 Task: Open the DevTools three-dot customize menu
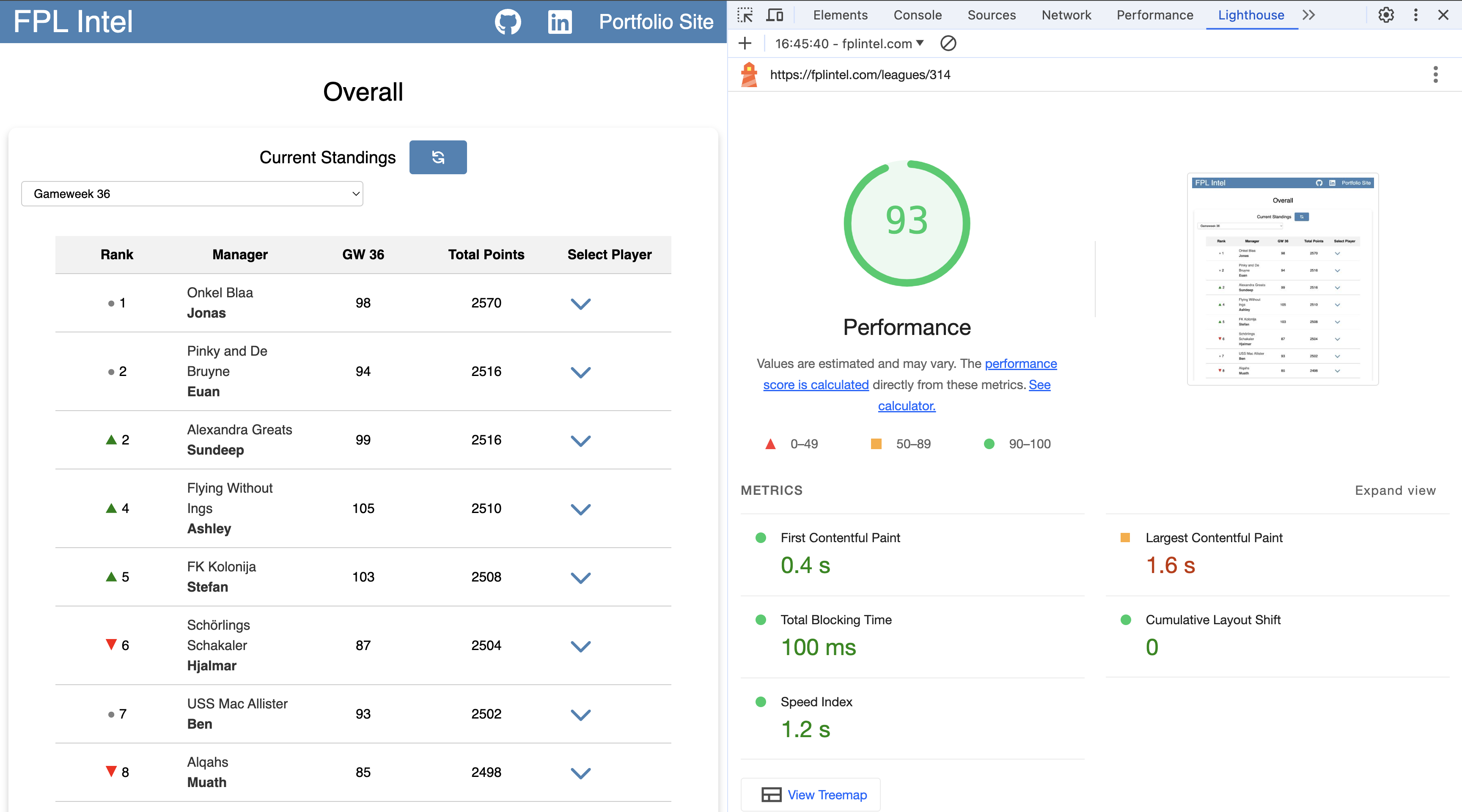pos(1415,15)
